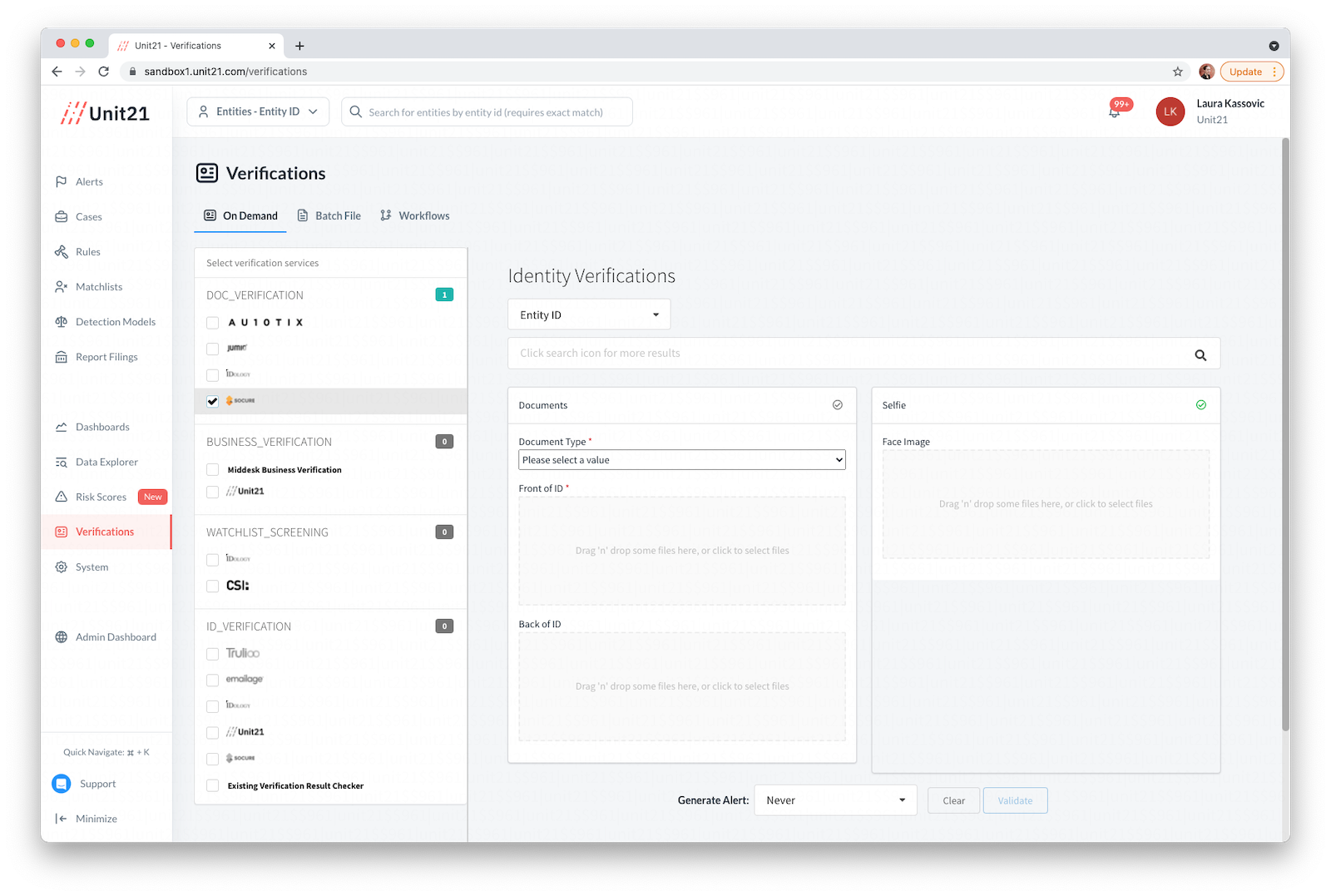1331x896 pixels.
Task: Click the Verifications sidebar icon
Action: tap(61, 532)
